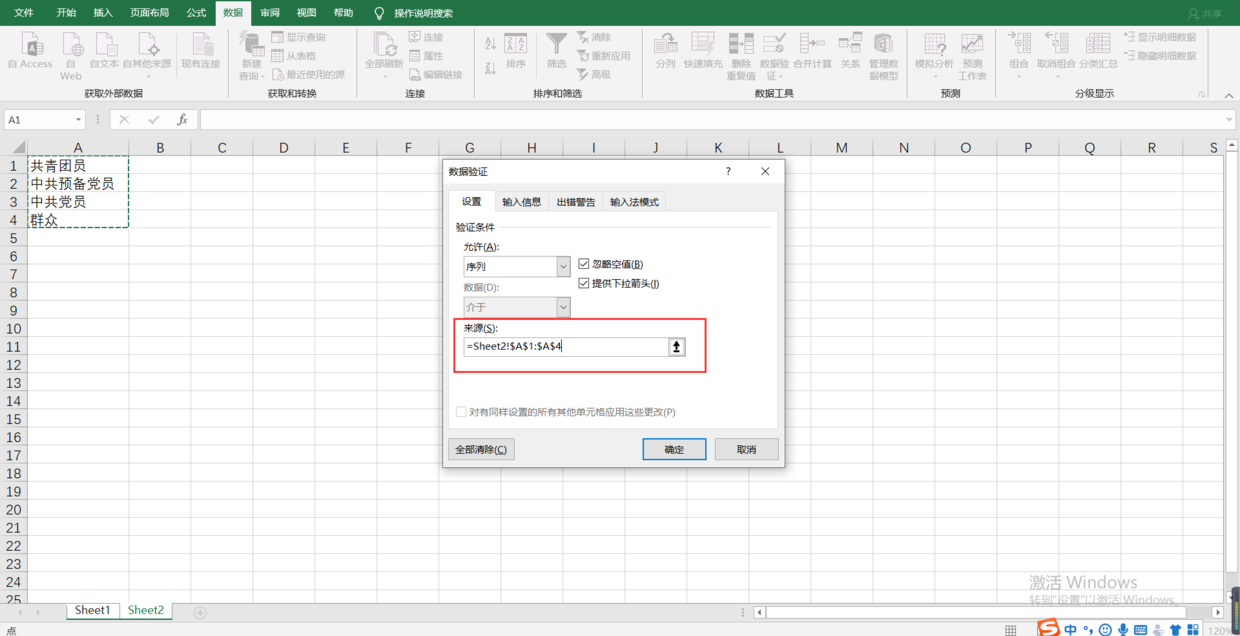Switch to the 公式 ribbon tab
This screenshot has height=636, width=1240.
pyautogui.click(x=196, y=13)
